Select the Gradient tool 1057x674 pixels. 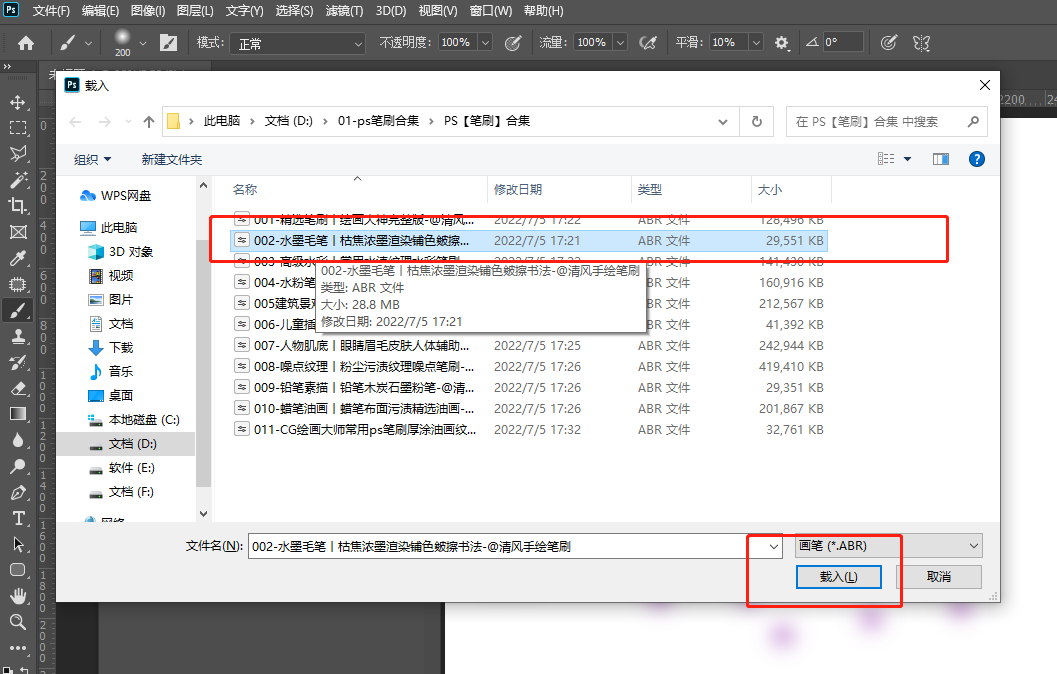[18, 414]
